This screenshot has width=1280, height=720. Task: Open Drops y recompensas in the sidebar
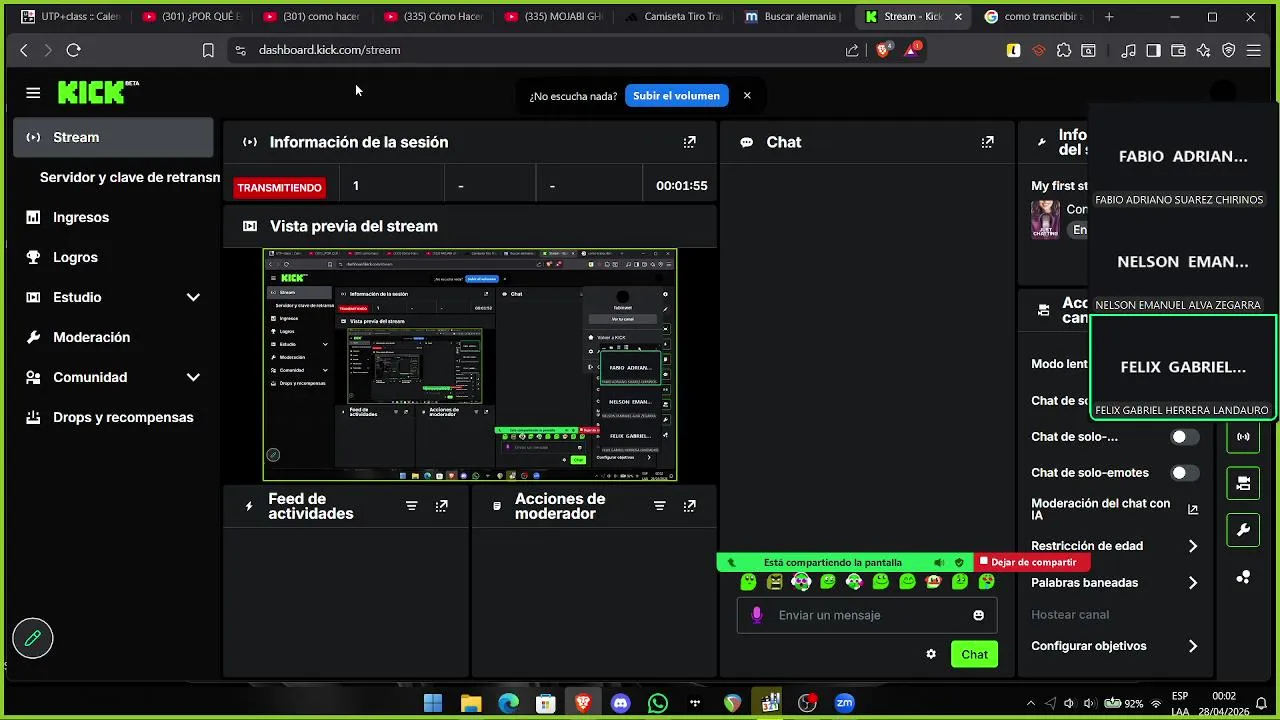(113, 417)
